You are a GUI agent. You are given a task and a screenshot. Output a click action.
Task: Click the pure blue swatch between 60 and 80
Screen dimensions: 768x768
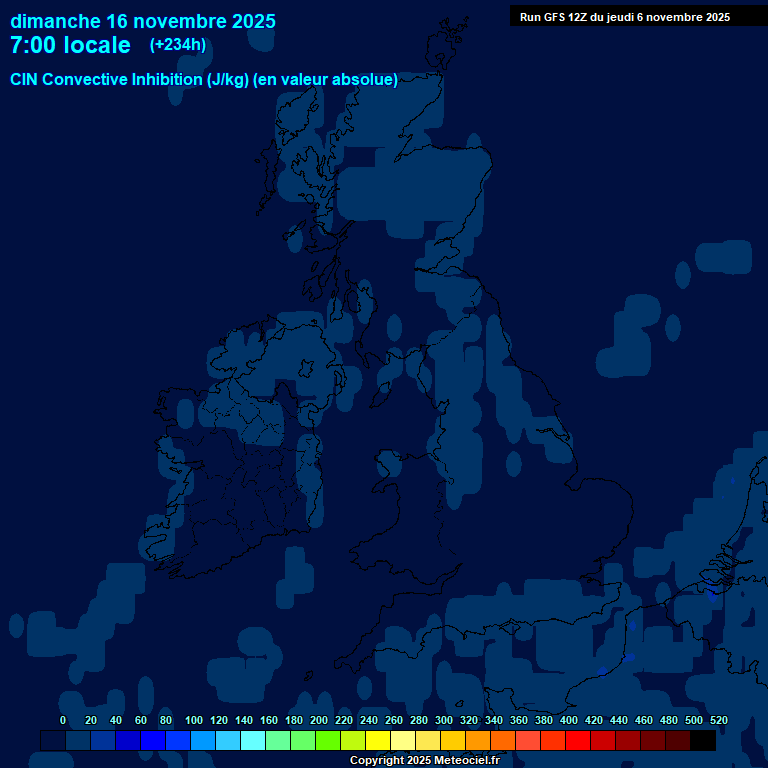pos(153,740)
